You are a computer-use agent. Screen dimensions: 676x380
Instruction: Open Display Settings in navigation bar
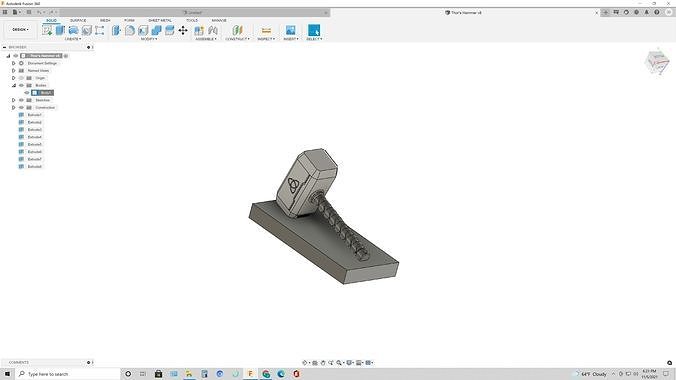(350, 363)
